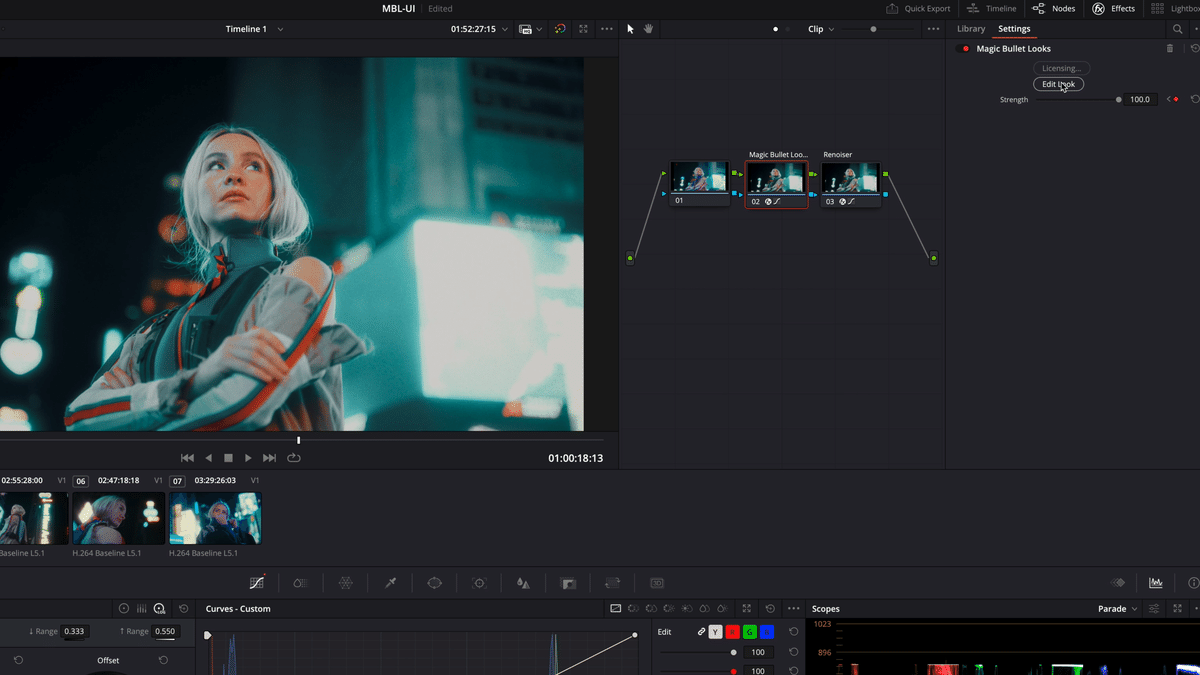Click the Edit Look button
Viewport: 1200px width, 675px height.
click(1058, 84)
